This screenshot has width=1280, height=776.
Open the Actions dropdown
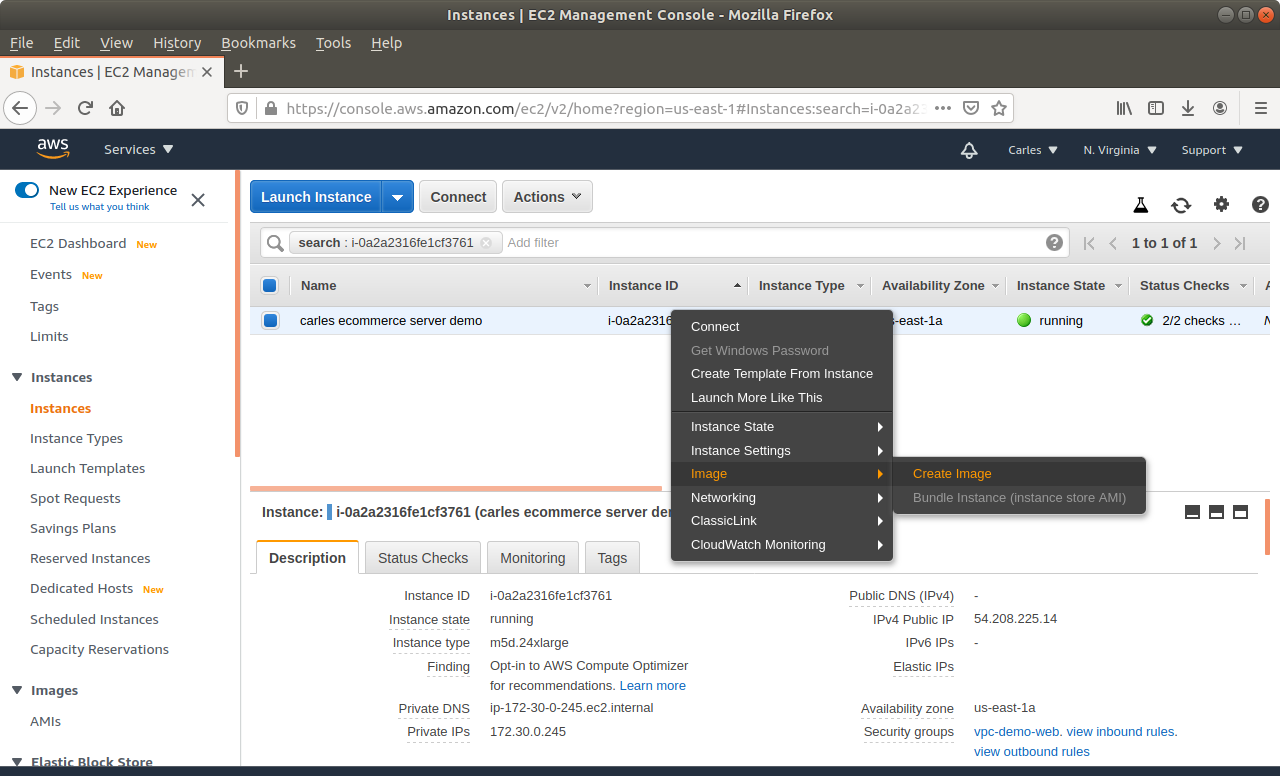547,197
